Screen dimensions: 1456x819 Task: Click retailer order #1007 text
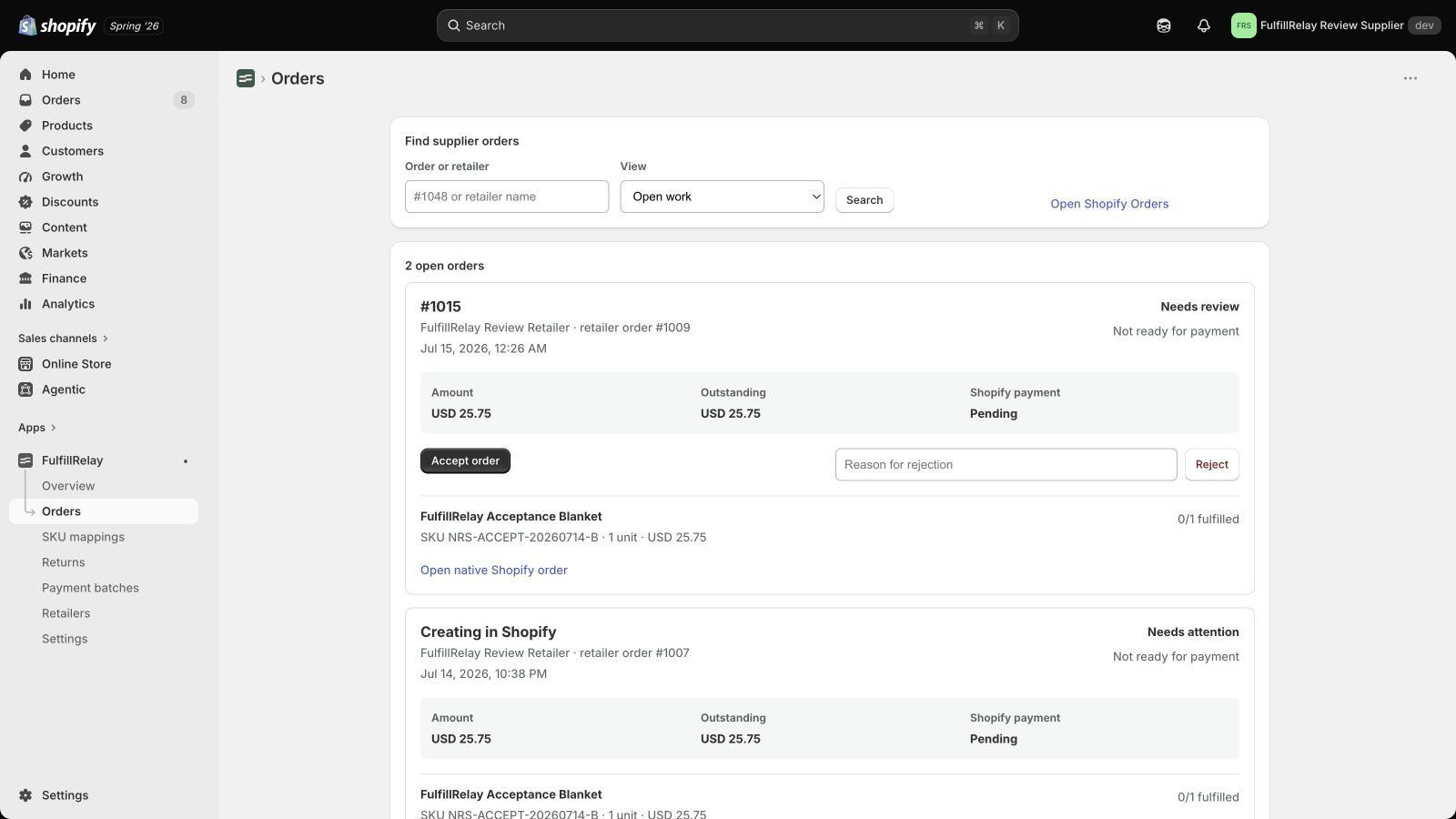(634, 652)
